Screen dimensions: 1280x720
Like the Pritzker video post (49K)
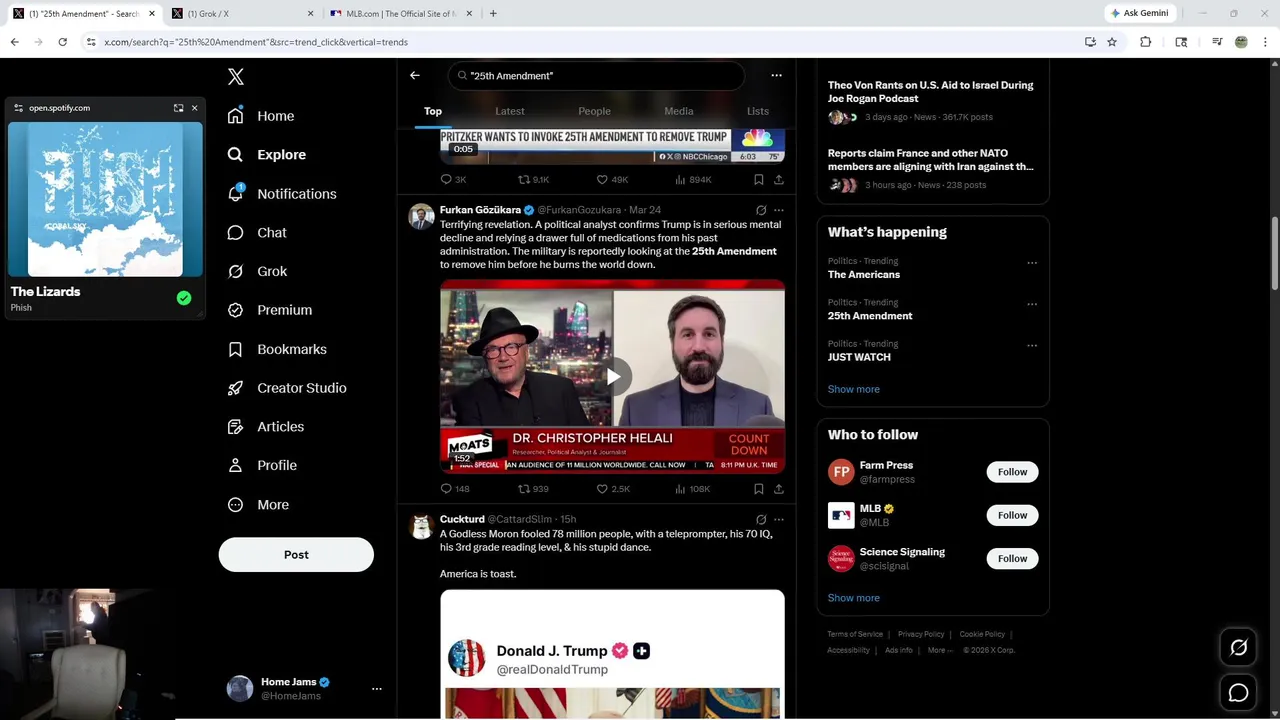coord(612,180)
